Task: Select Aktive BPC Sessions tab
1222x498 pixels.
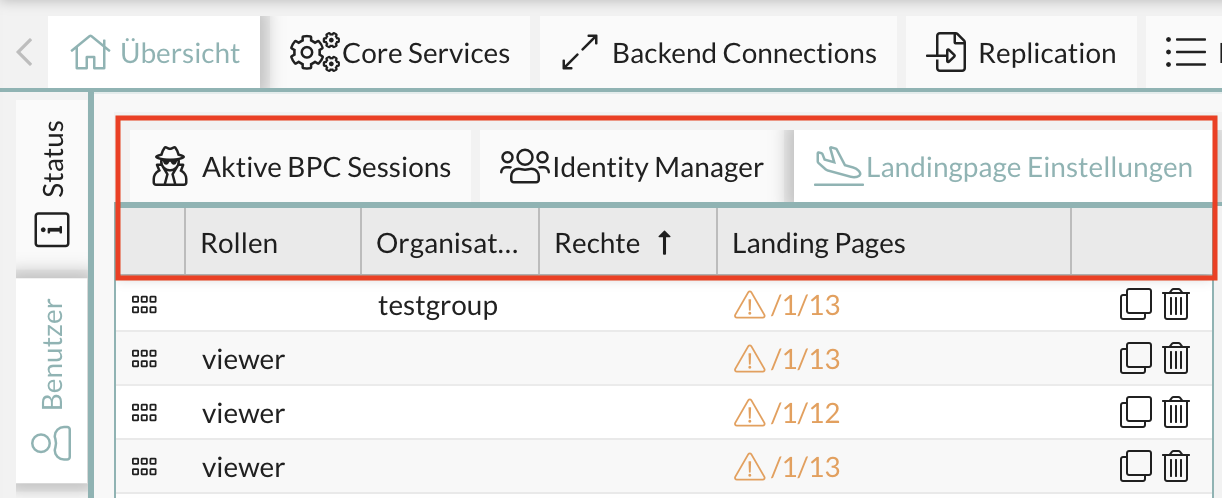Action: click(x=301, y=167)
